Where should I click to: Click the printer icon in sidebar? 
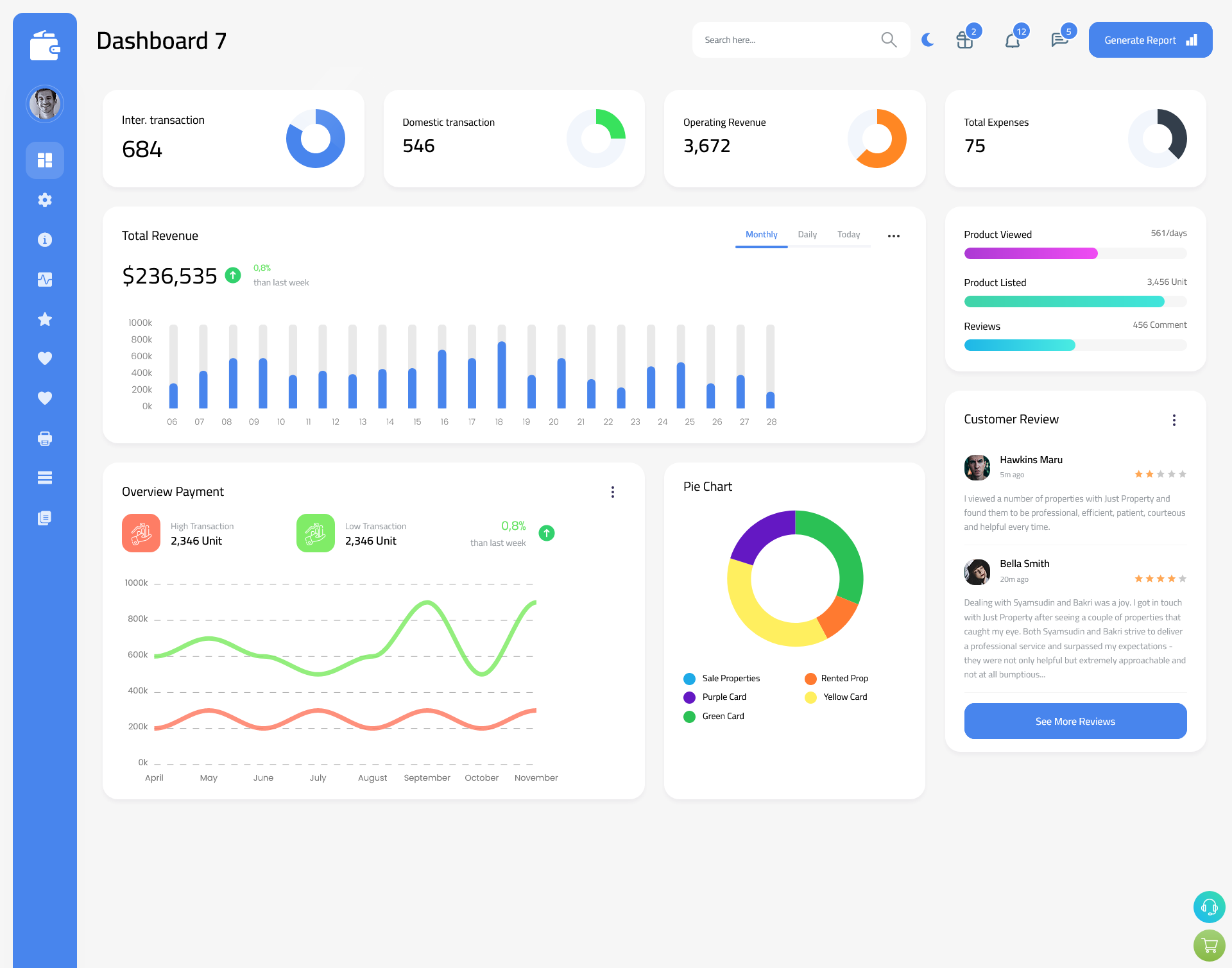44,438
